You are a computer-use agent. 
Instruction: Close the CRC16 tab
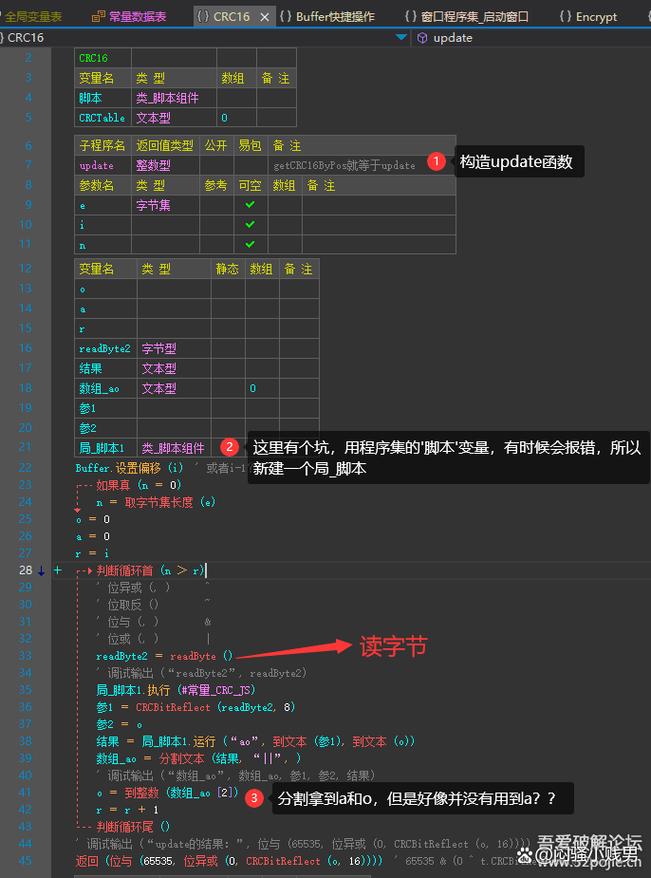tap(265, 17)
